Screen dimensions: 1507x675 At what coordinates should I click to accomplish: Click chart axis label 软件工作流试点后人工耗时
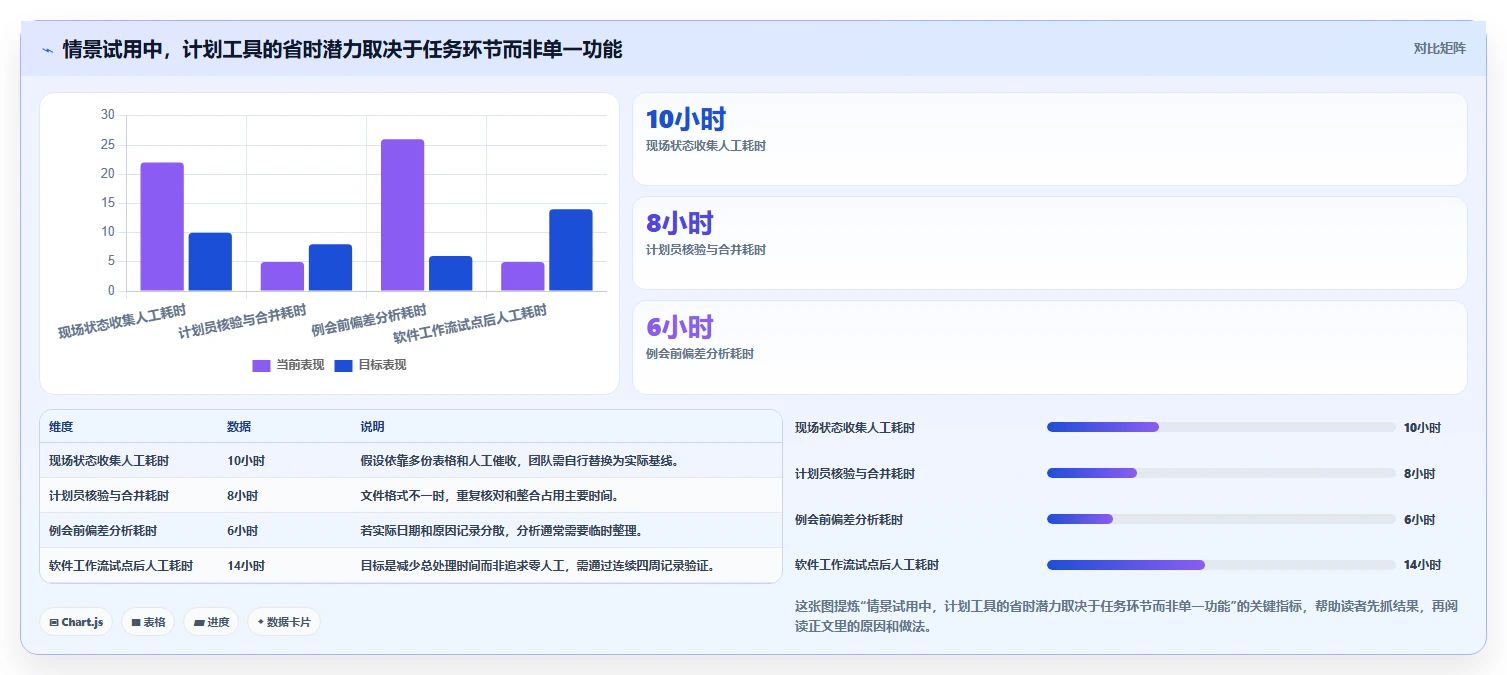471,324
